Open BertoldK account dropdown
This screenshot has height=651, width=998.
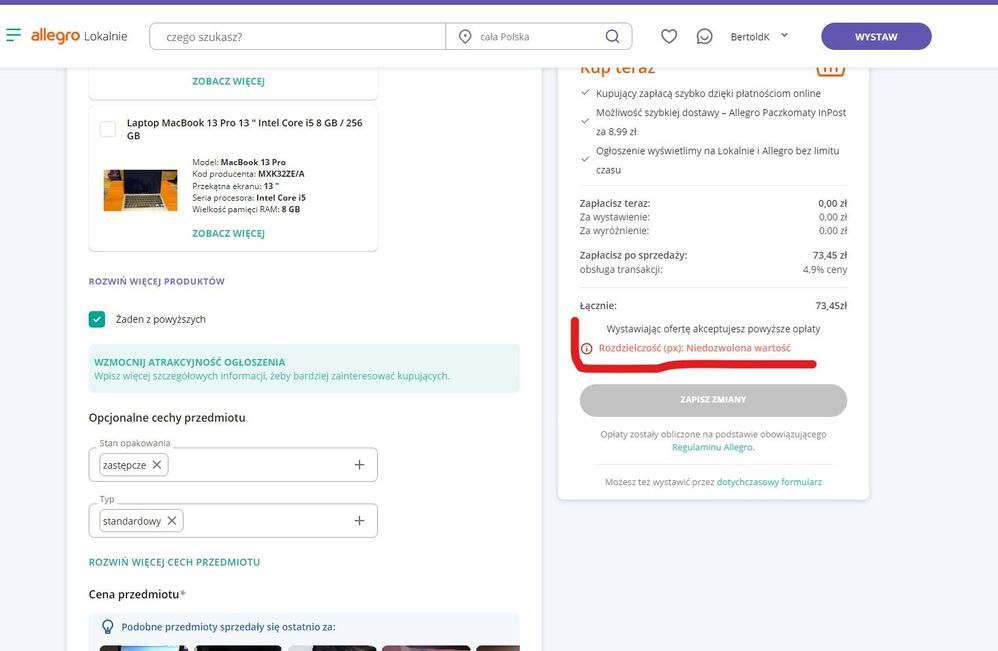759,37
